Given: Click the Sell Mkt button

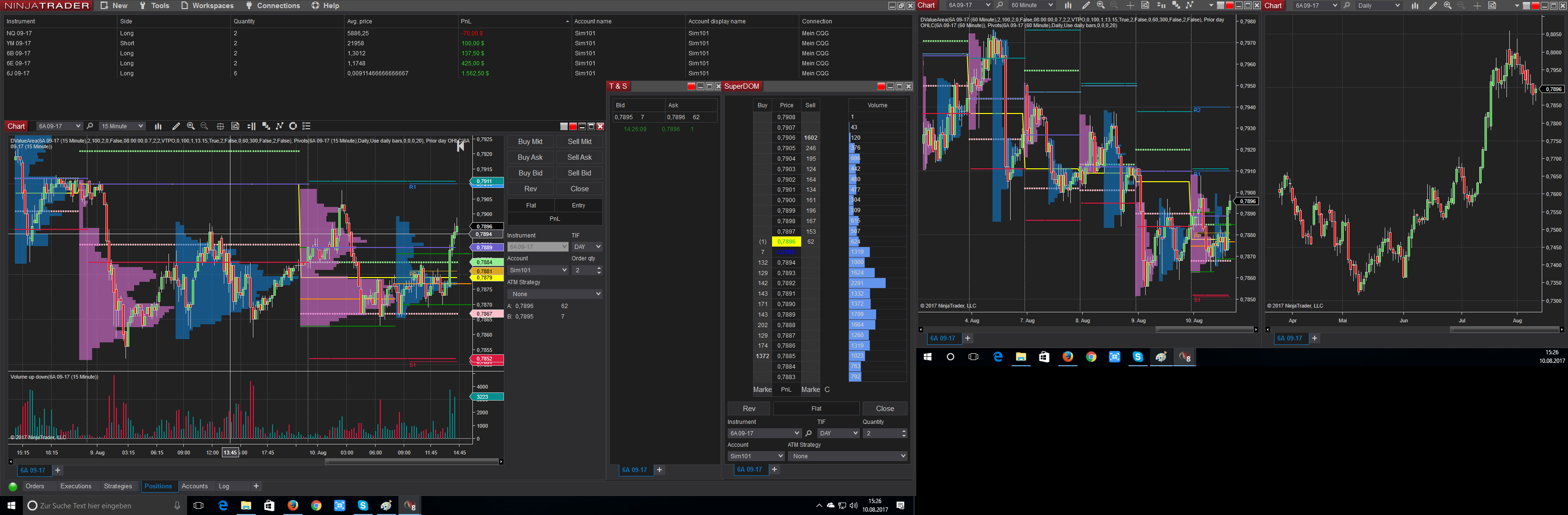Looking at the screenshot, I should (579, 141).
